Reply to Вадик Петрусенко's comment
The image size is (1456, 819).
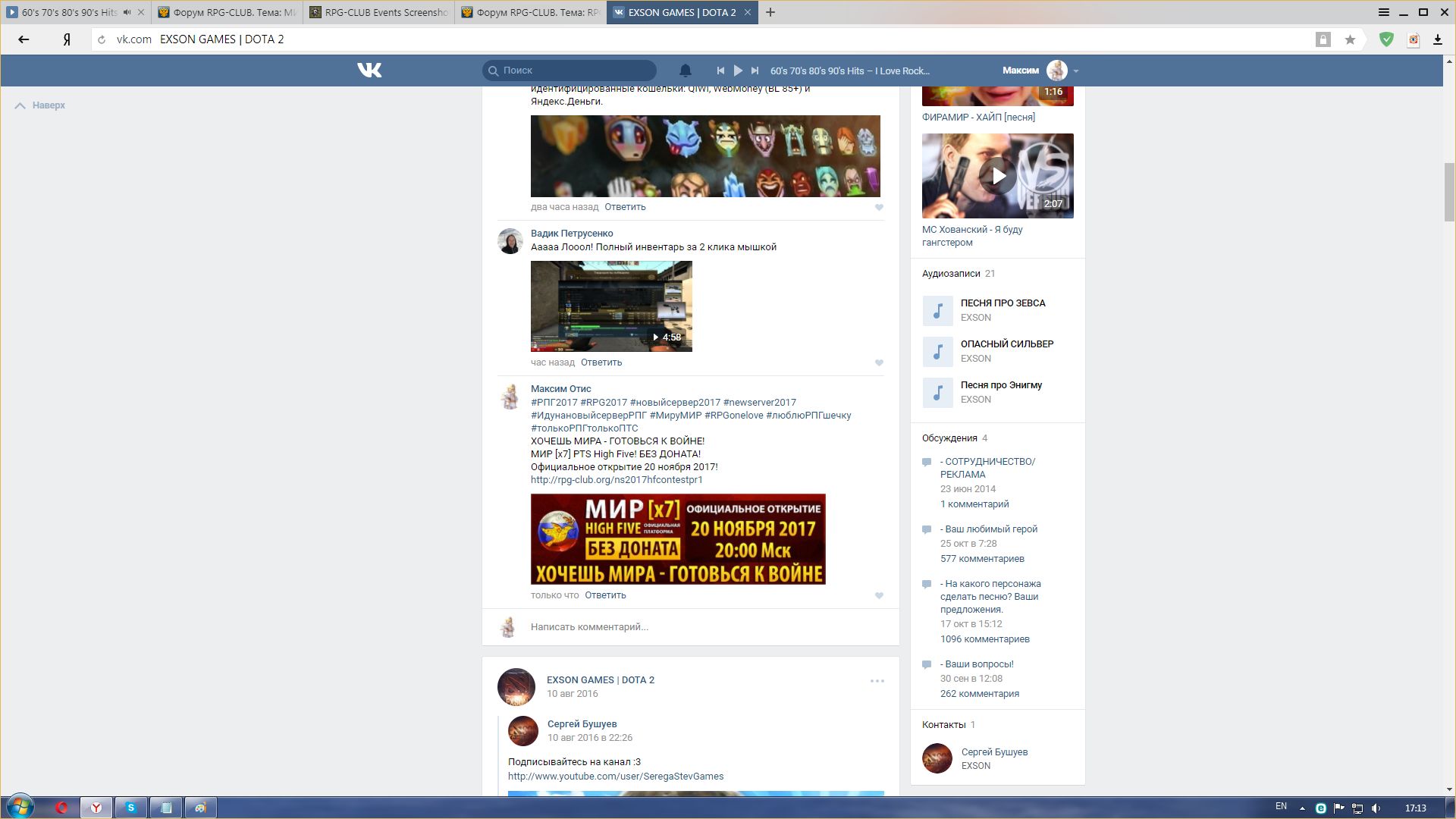point(601,362)
